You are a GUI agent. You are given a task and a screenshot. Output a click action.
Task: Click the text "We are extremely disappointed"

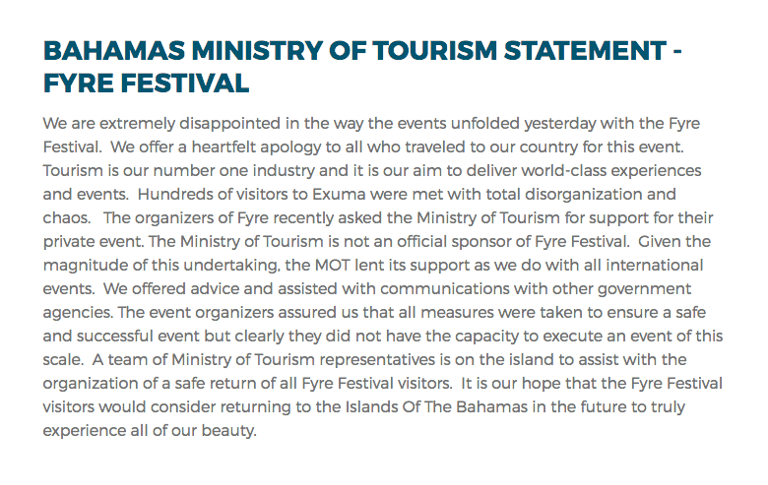(162, 123)
